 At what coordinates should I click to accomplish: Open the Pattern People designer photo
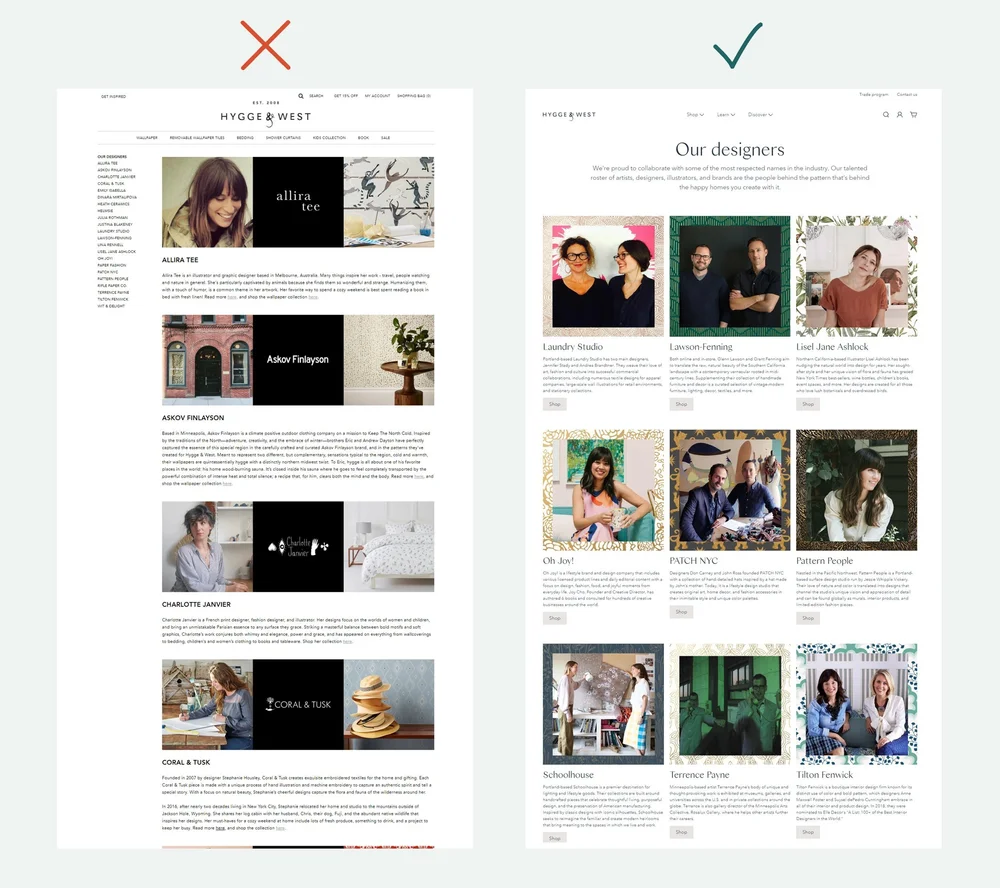(x=857, y=490)
